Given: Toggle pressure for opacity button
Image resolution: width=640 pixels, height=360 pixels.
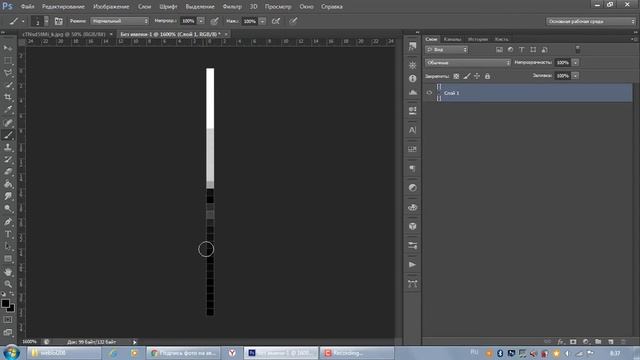Looking at the screenshot, I should click(214, 21).
